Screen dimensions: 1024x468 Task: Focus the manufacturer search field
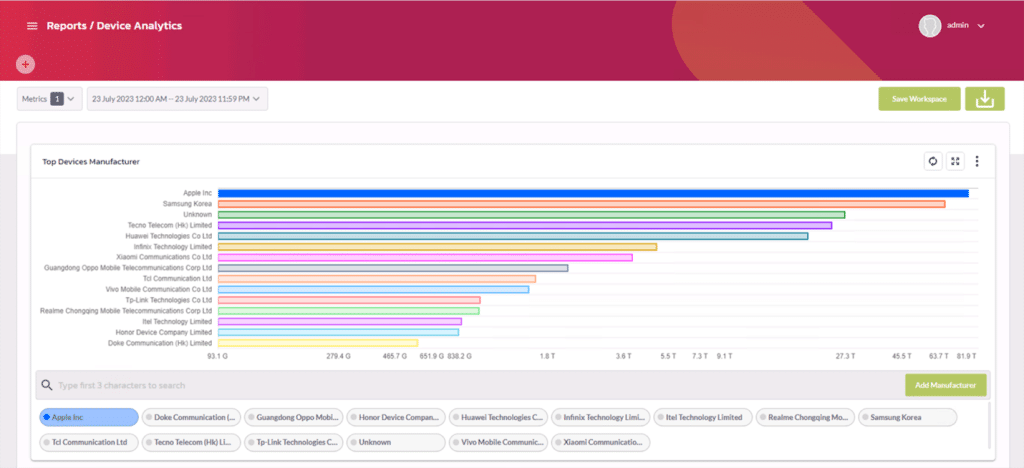(470, 385)
